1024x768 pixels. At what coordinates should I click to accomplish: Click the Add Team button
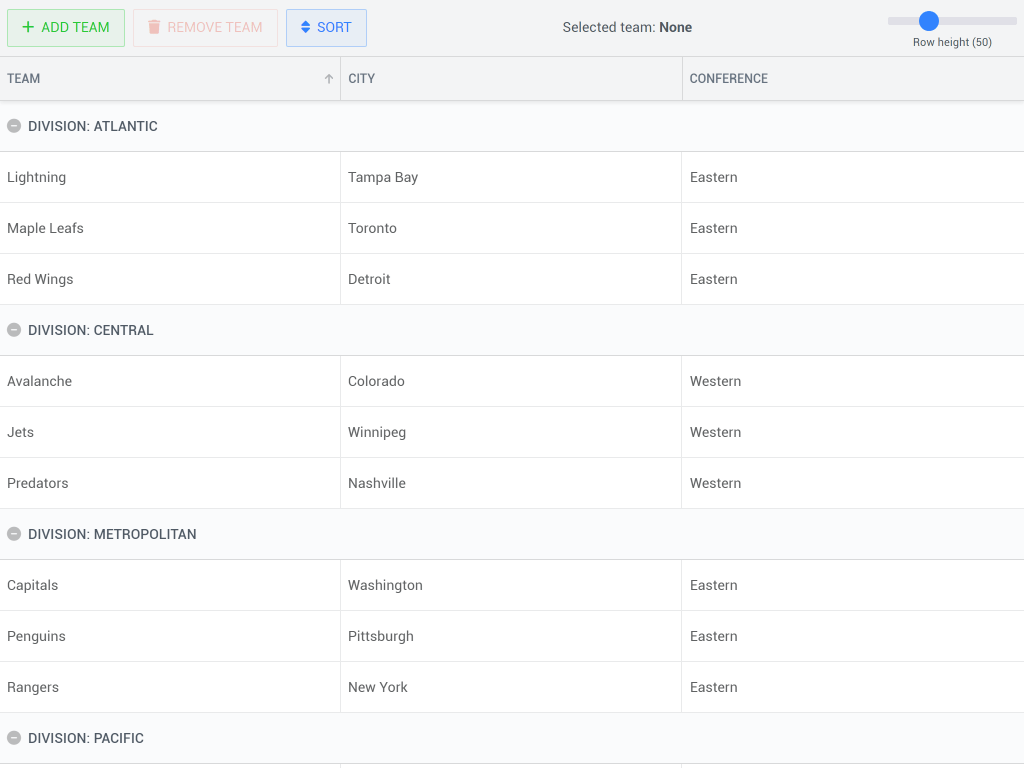[66, 27]
